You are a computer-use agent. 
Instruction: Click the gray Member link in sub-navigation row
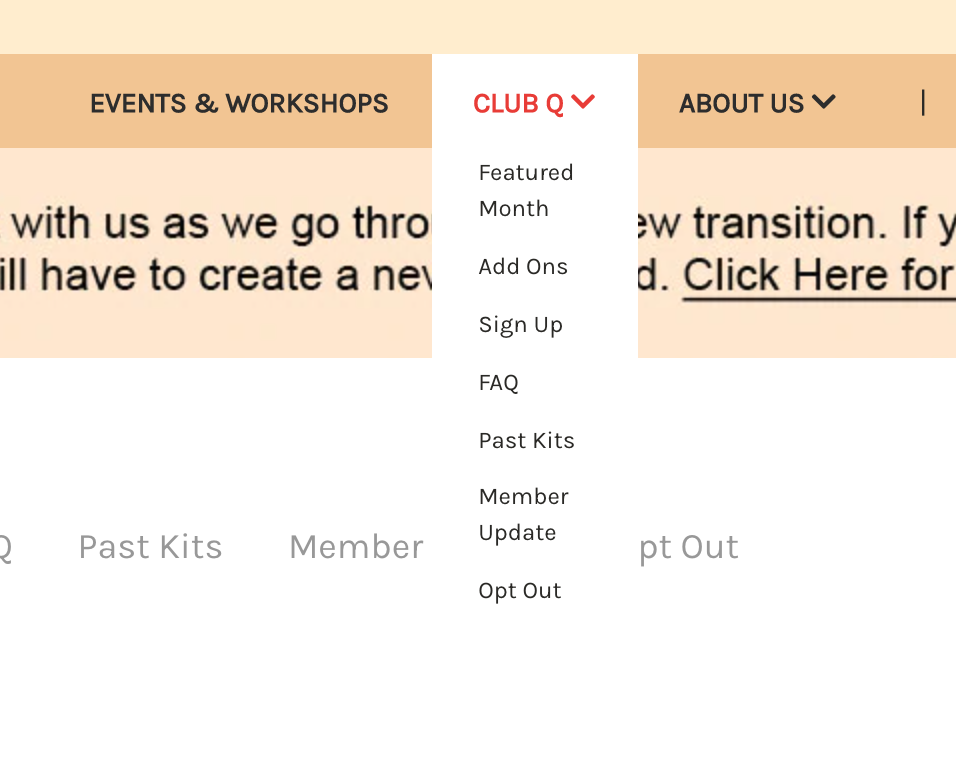[356, 547]
